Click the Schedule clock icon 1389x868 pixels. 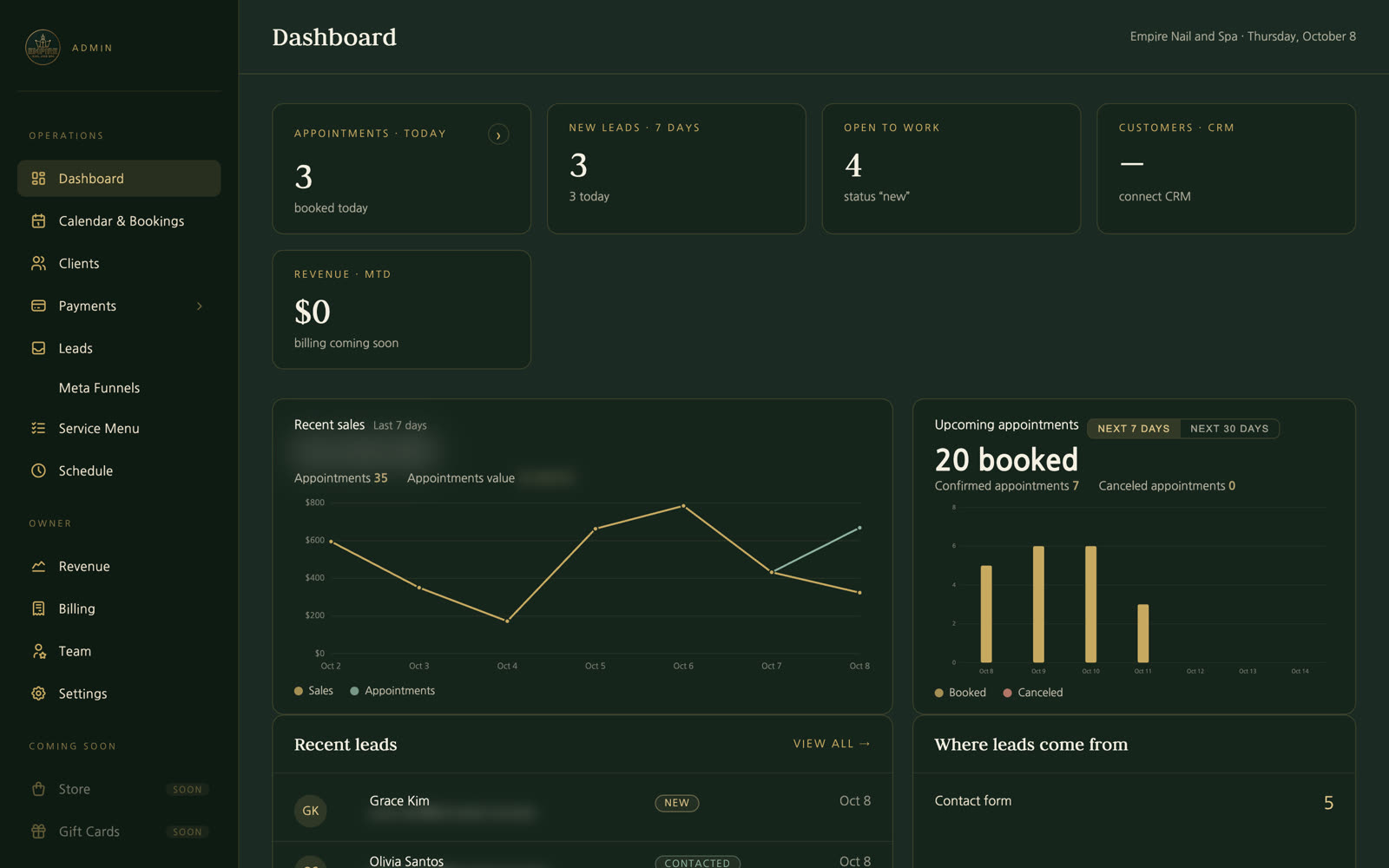(x=38, y=470)
